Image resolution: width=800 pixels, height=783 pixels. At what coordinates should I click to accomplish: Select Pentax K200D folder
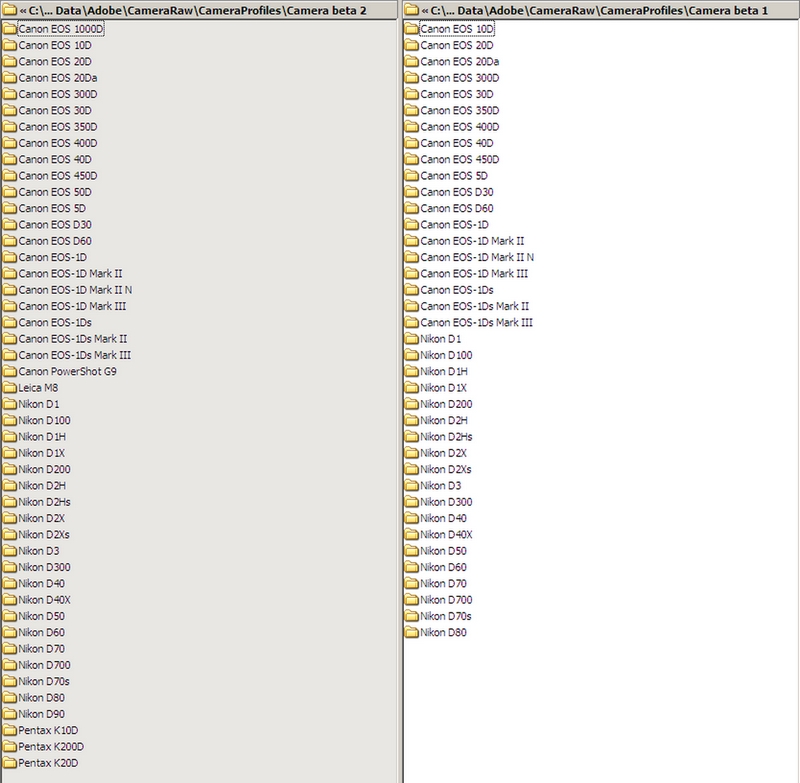tap(51, 747)
